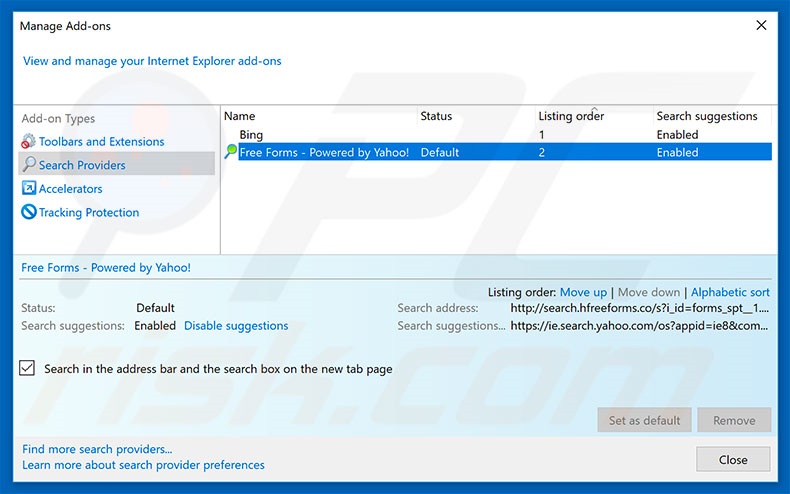Open Toolbars and Extensions add-on type
This screenshot has width=790, height=494.
click(101, 142)
